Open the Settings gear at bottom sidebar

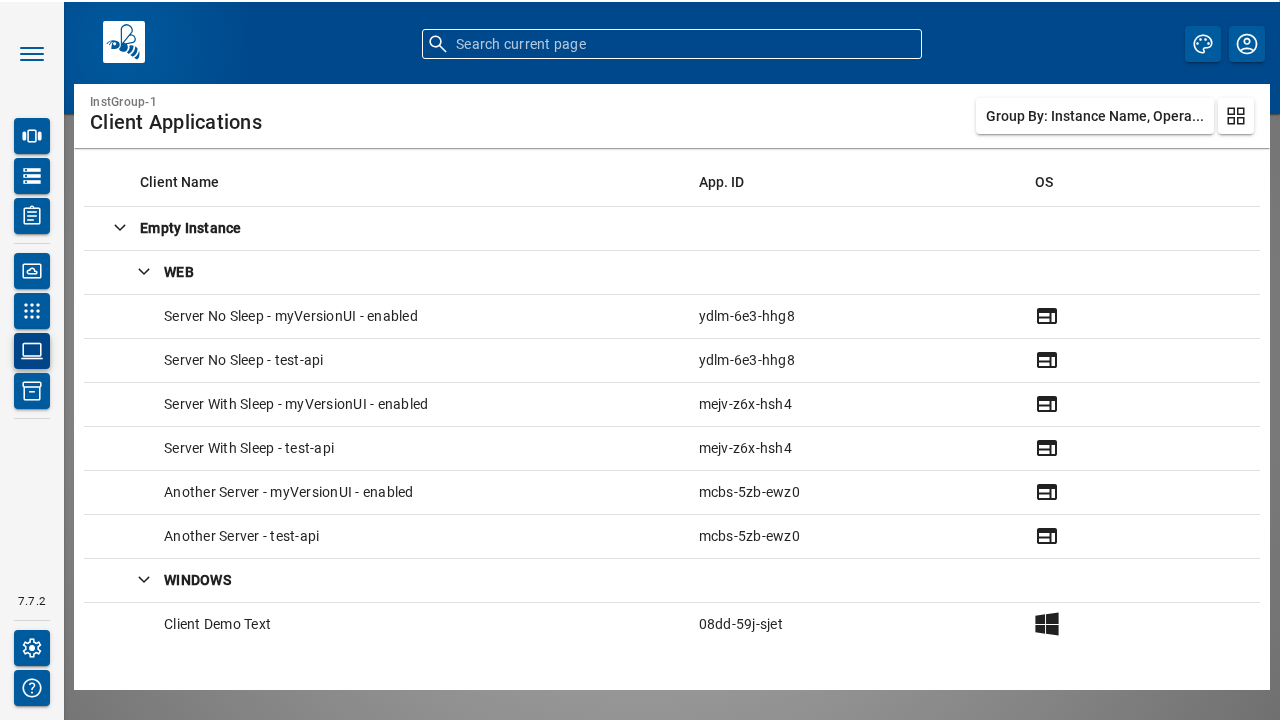click(31, 648)
